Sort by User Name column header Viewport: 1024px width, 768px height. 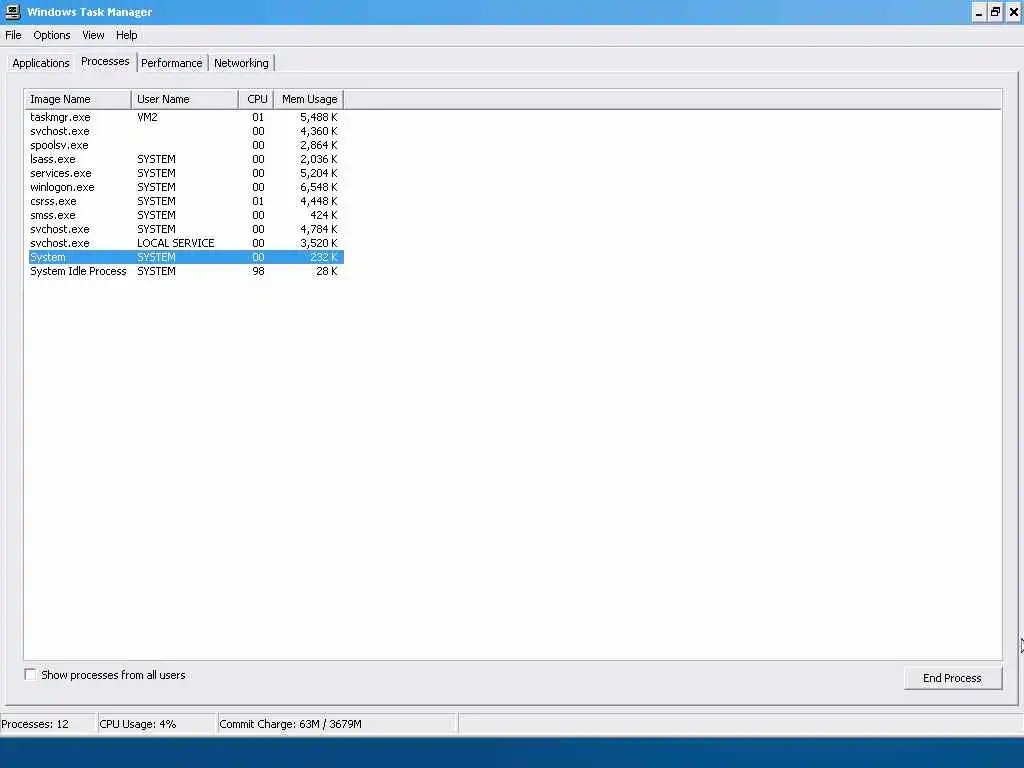click(185, 99)
